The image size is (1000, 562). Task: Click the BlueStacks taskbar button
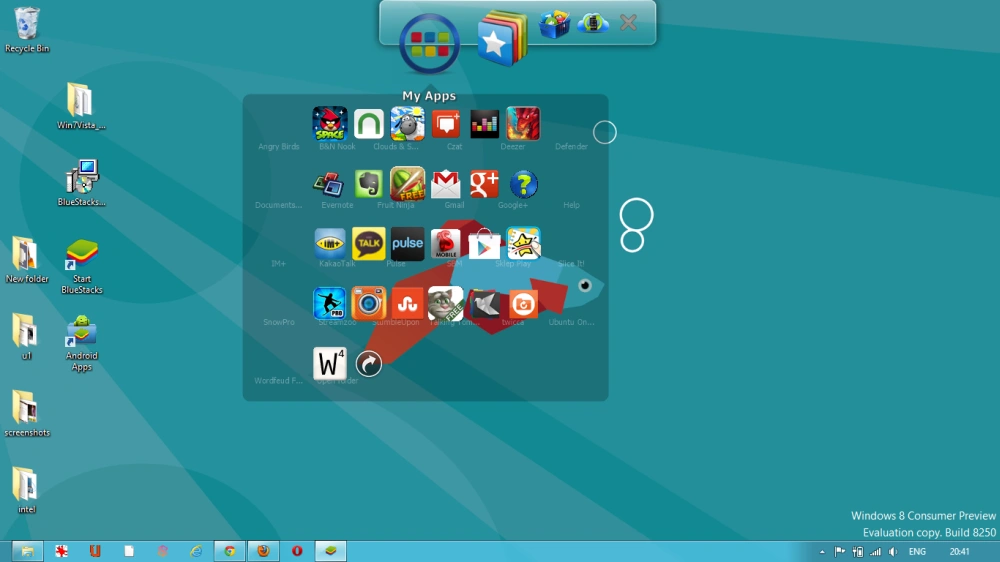(x=330, y=551)
